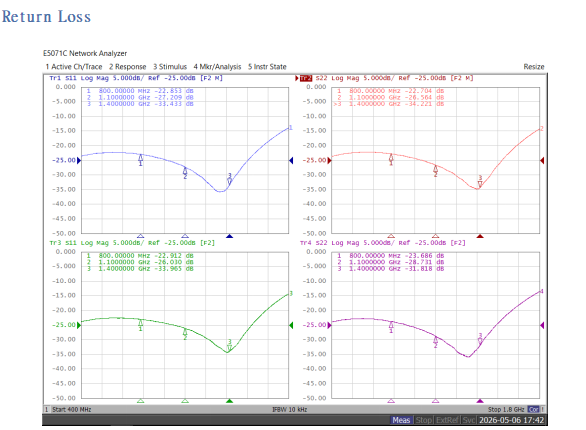Screen dimensions: 586x430
Task: Open the Stimulus menu
Action: coord(170,66)
